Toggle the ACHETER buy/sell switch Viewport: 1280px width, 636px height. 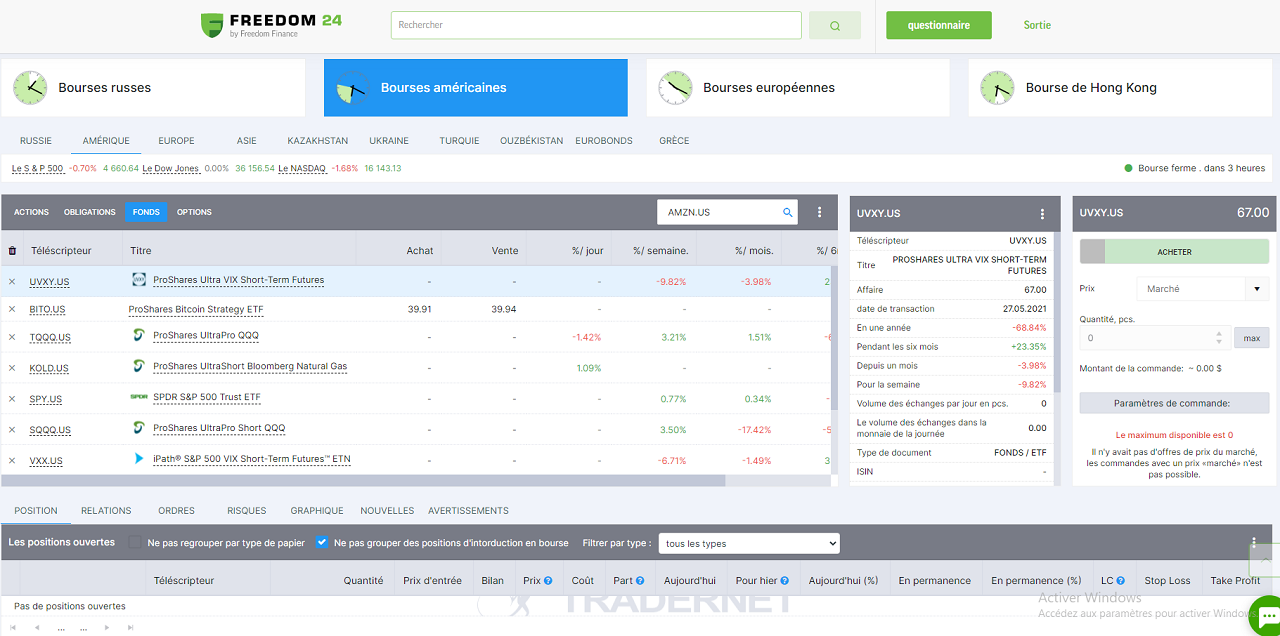(x=1174, y=252)
